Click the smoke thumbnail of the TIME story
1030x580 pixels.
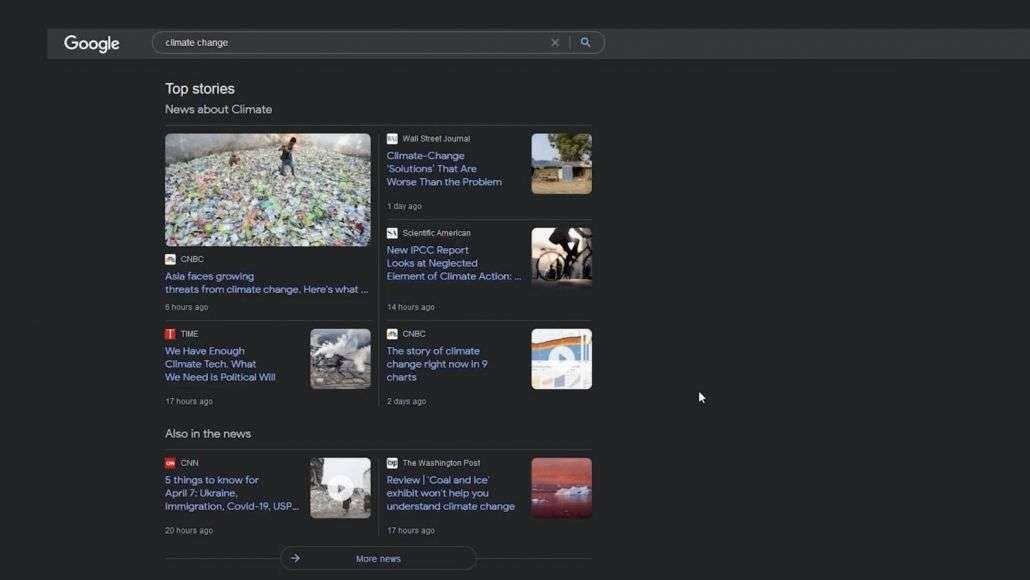(340, 359)
